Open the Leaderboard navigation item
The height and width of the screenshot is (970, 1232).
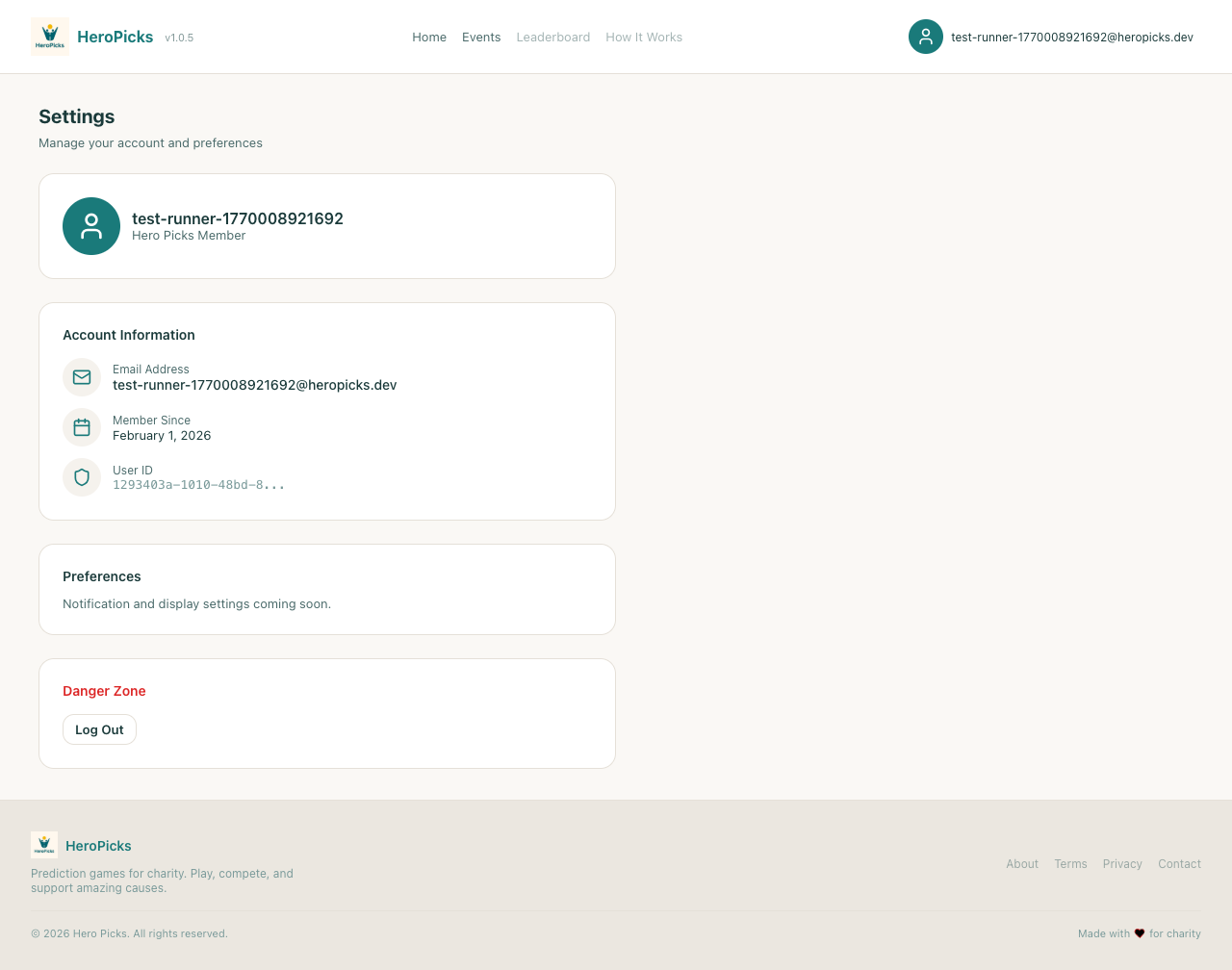point(553,38)
